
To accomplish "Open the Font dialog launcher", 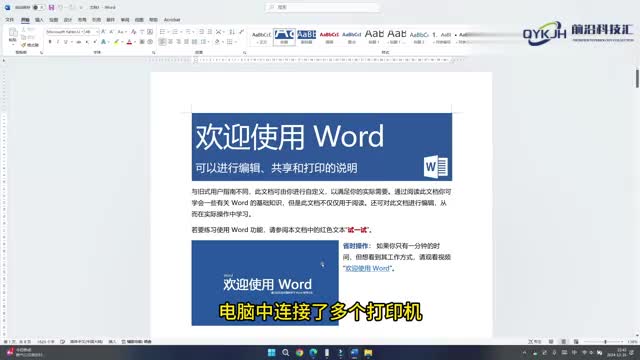I will point(153,53).
